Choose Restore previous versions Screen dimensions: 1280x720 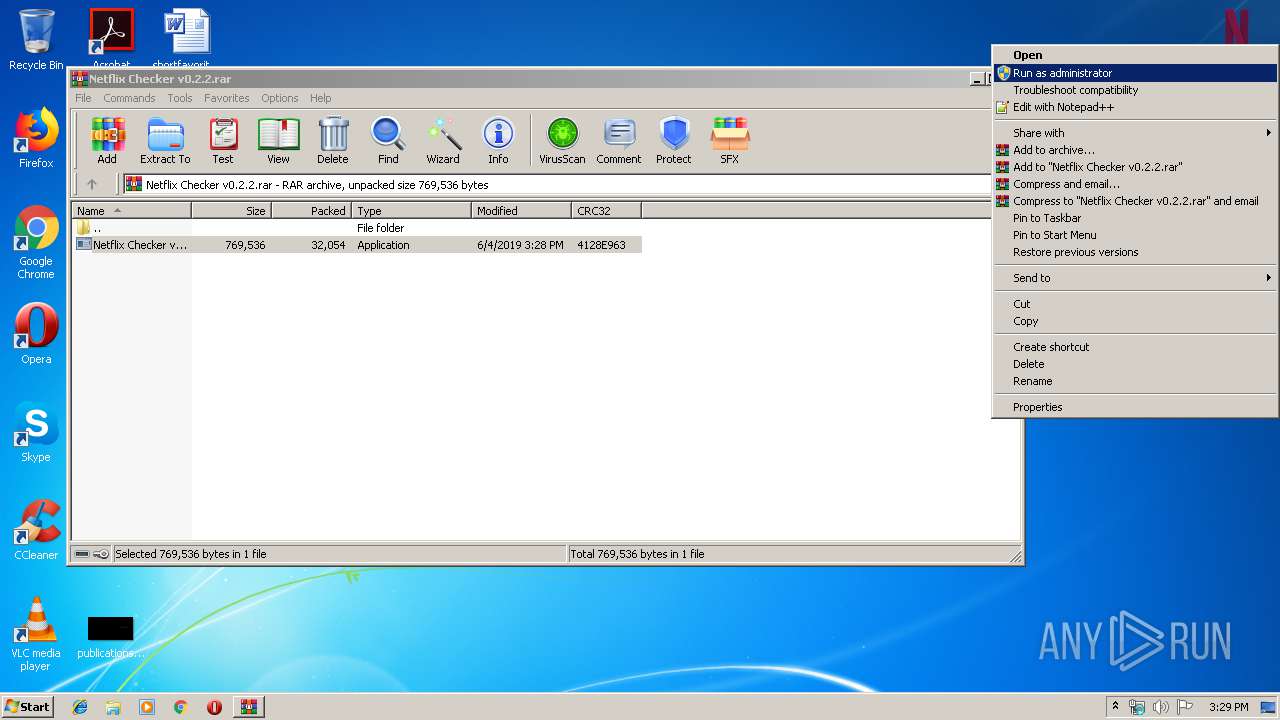tap(1135, 252)
